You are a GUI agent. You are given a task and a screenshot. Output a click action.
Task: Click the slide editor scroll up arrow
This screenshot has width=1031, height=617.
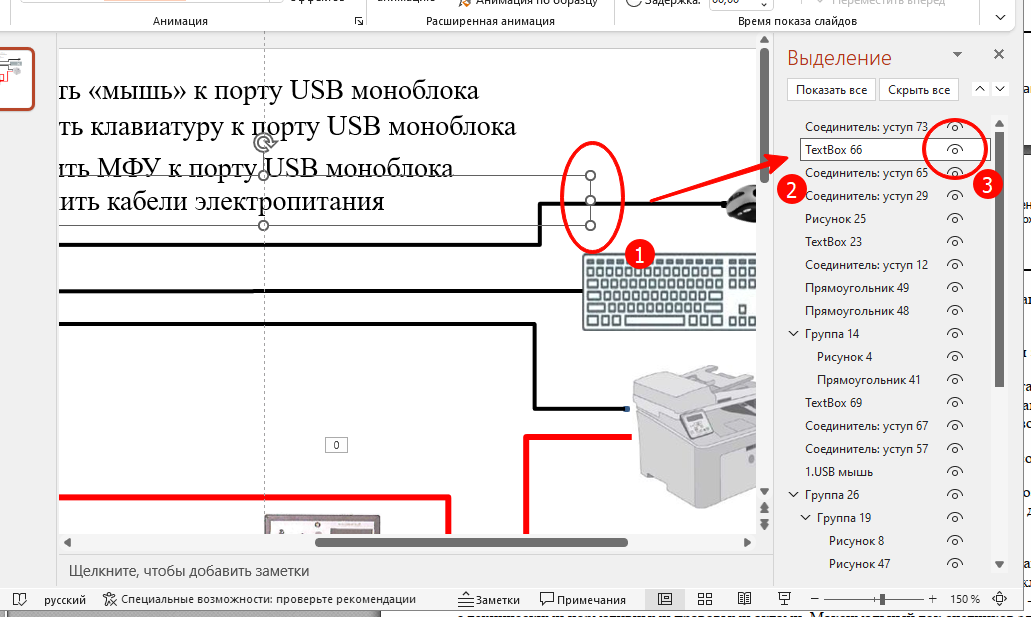click(764, 40)
